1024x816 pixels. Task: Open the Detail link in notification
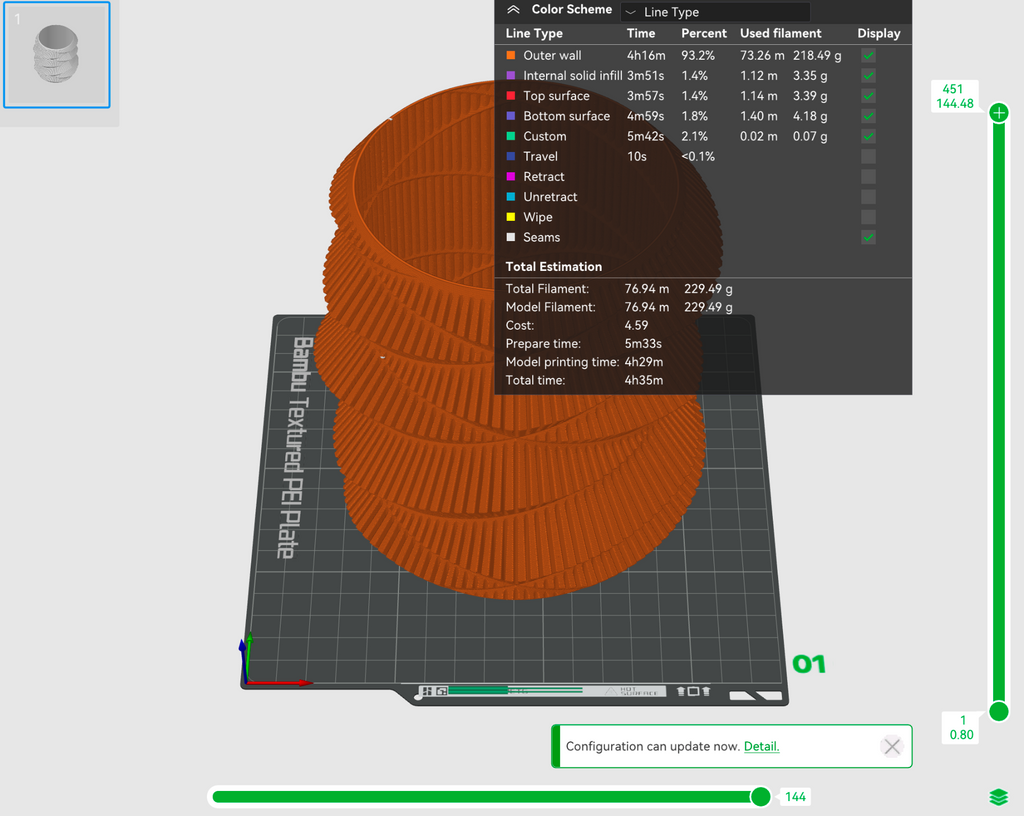761,746
